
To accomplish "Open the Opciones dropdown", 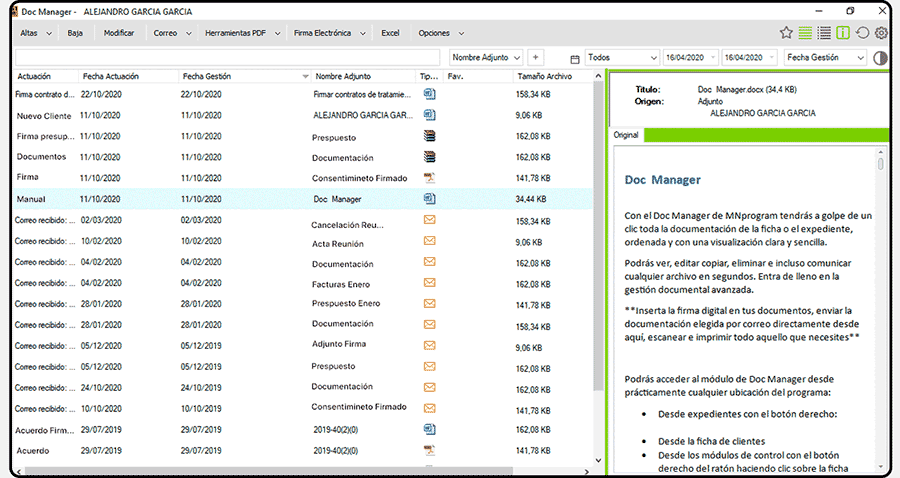I will pyautogui.click(x=441, y=33).
